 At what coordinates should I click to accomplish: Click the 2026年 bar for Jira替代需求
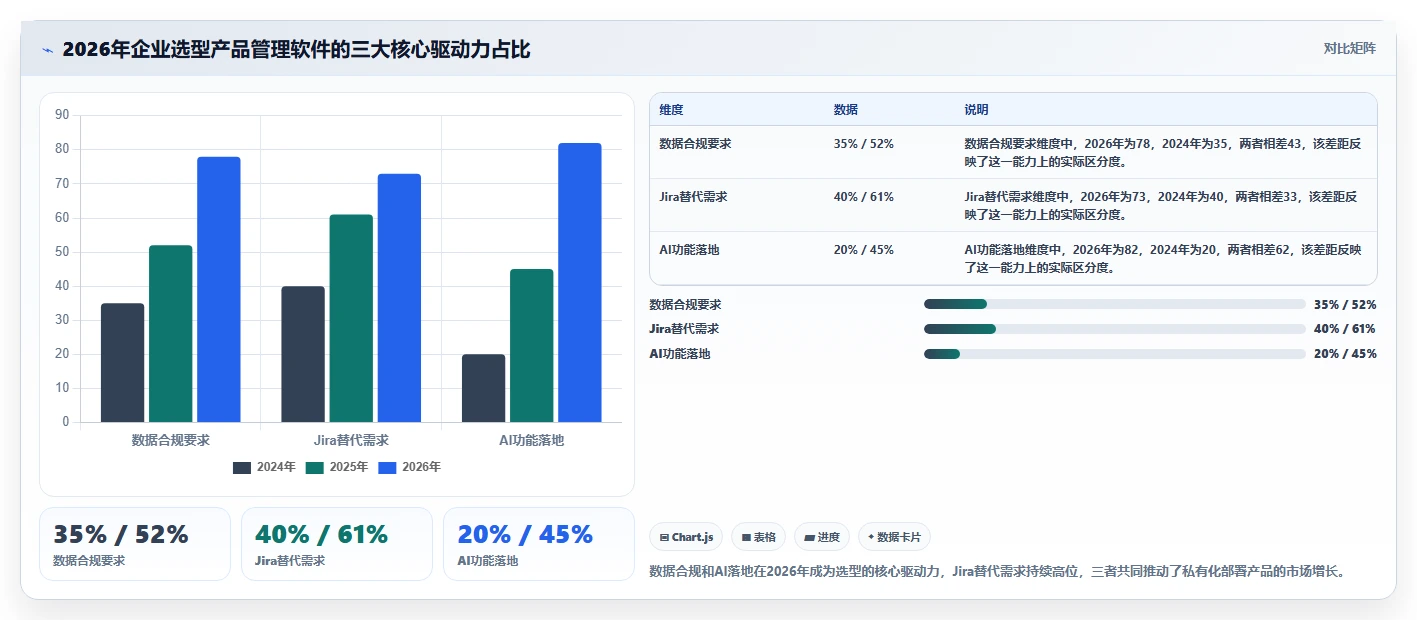click(399, 298)
